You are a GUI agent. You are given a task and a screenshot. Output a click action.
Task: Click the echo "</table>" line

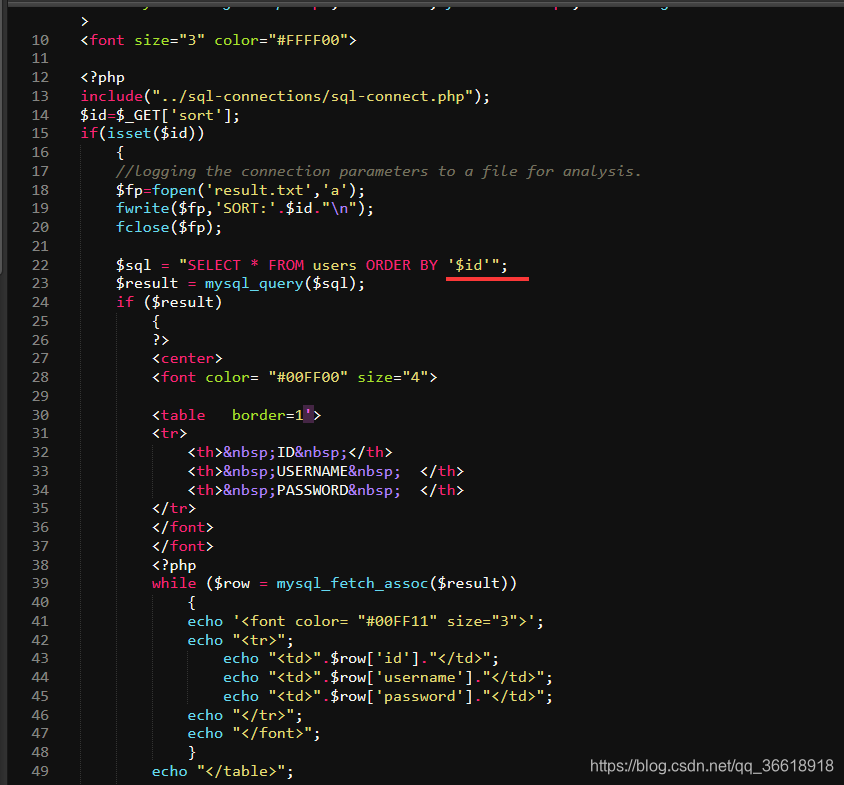tap(222, 772)
